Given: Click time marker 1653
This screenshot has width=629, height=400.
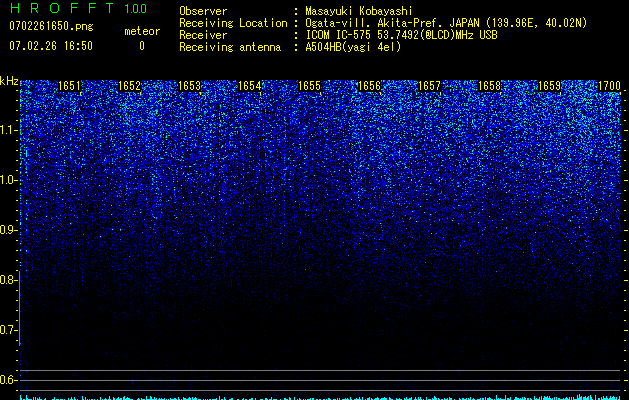Looking at the screenshot, I should pos(189,86).
